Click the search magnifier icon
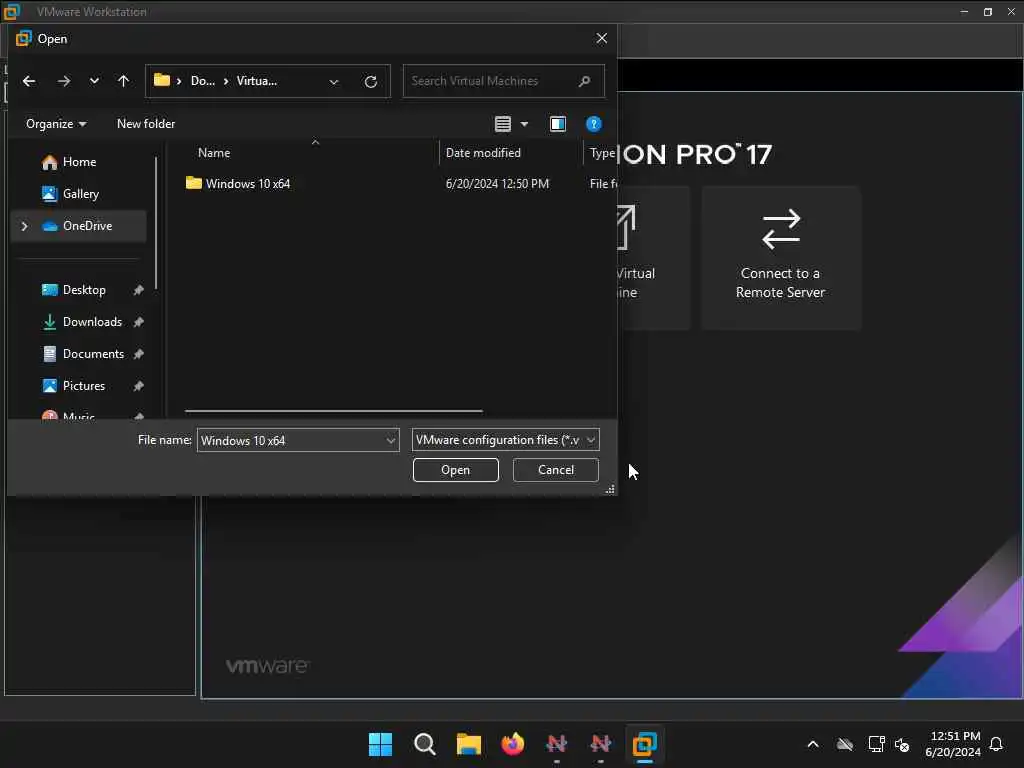Screen dimensions: 1024x768 [584, 81]
